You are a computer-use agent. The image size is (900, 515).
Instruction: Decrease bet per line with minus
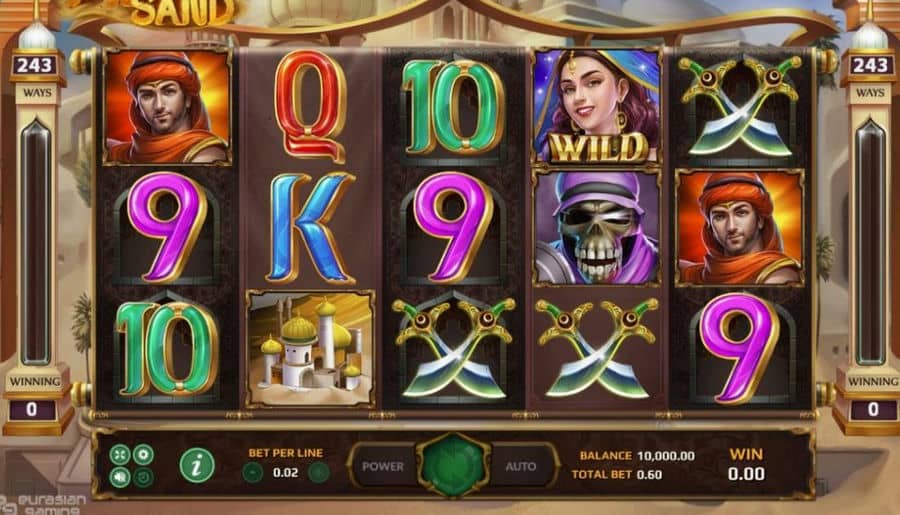click(253, 473)
